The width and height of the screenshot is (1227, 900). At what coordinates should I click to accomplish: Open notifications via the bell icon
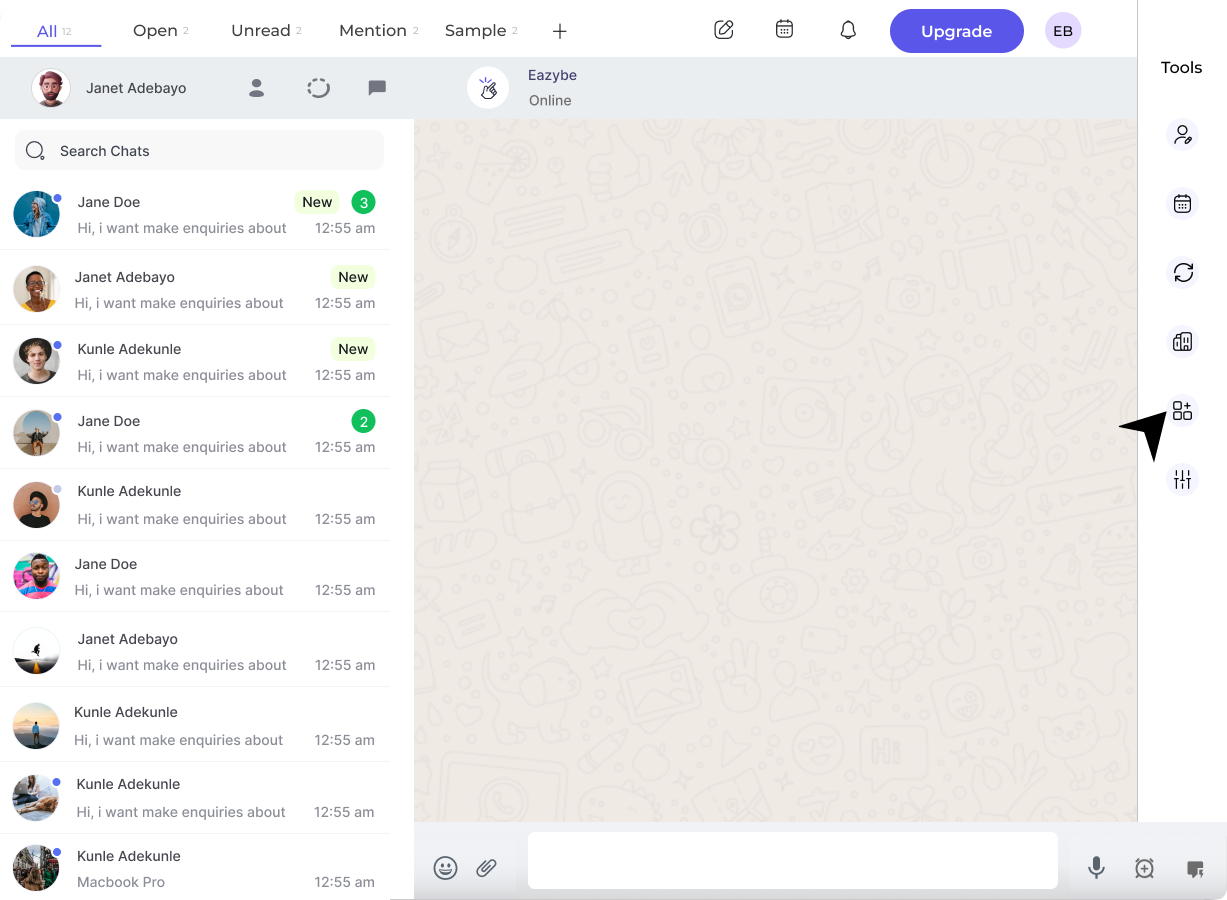847,30
